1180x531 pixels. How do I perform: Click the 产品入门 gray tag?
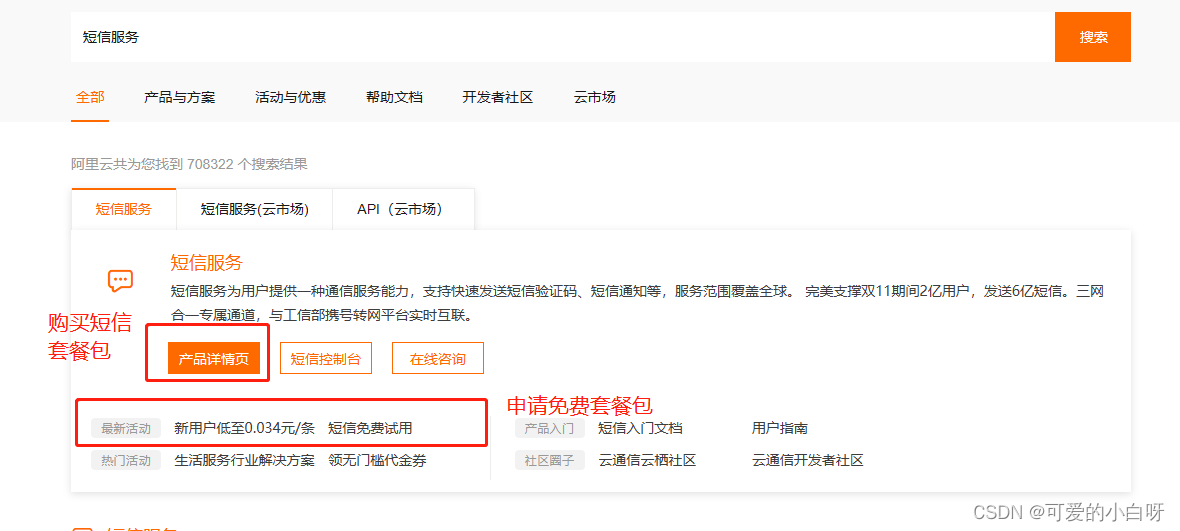click(x=550, y=429)
